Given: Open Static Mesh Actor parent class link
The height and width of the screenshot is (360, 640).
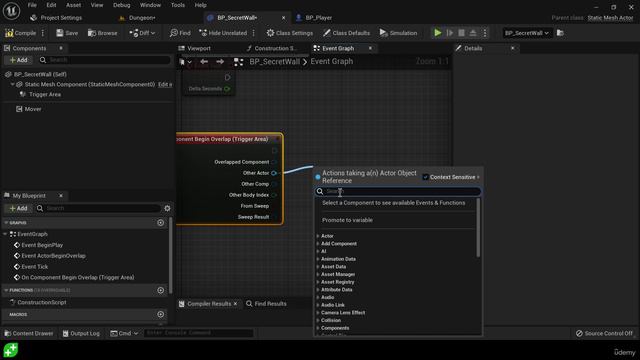Looking at the screenshot, I should pos(610,18).
